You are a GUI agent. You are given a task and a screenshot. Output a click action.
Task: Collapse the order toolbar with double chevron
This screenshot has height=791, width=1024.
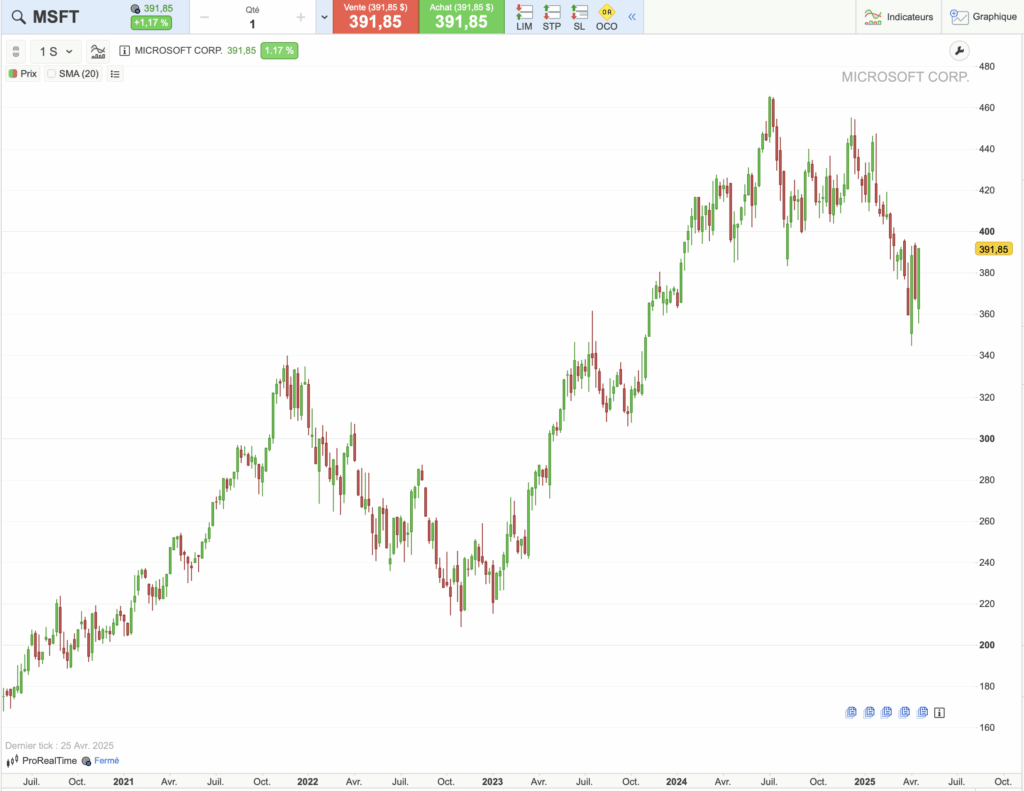(x=632, y=17)
